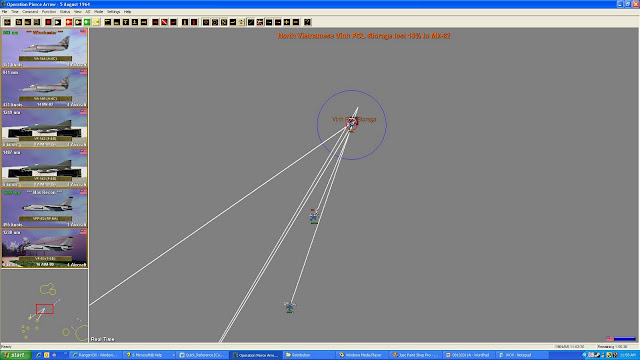Image resolution: width=640 pixels, height=360 pixels.
Task: Click the yellow-background arrow speed icon
Action: tap(96, 22)
